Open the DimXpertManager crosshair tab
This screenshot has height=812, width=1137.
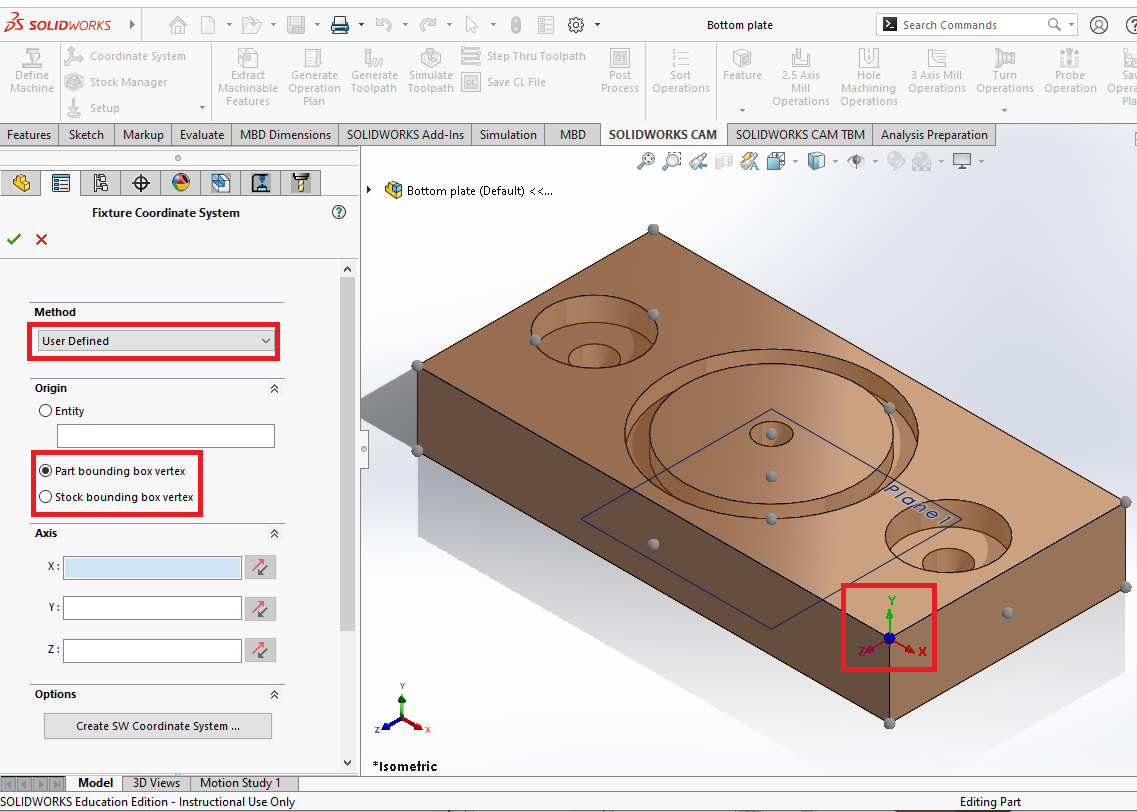141,183
